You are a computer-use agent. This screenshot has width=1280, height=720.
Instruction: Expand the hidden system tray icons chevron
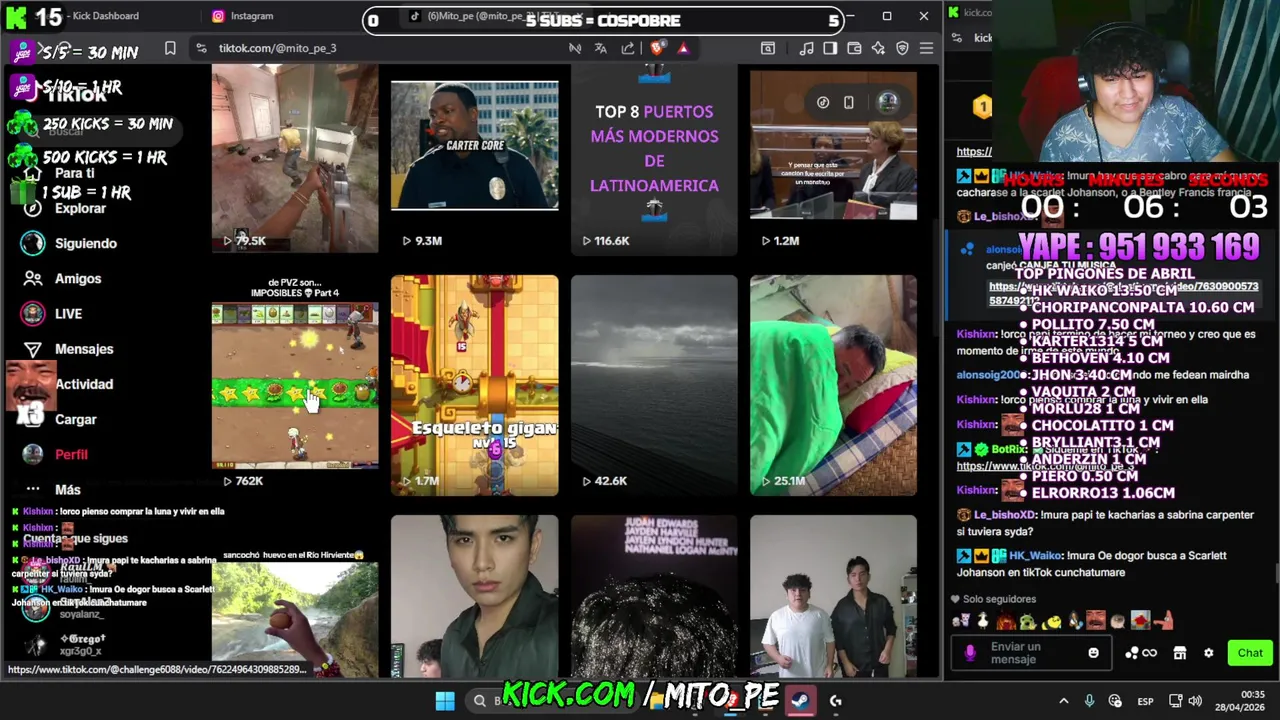pyautogui.click(x=1064, y=701)
